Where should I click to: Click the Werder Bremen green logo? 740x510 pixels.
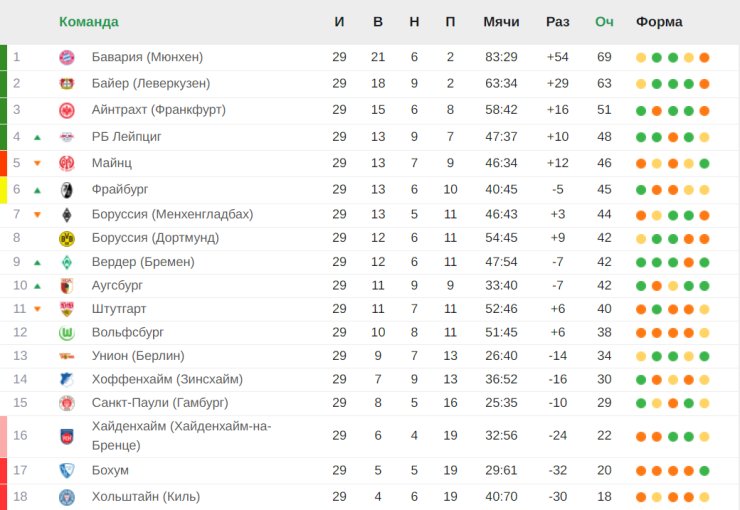pos(67,262)
